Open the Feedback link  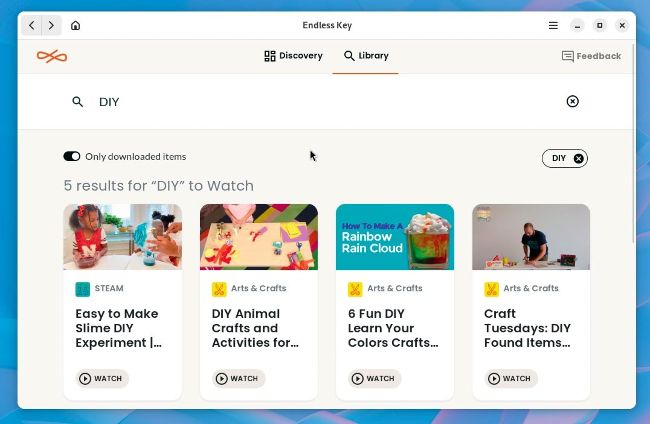(591, 56)
